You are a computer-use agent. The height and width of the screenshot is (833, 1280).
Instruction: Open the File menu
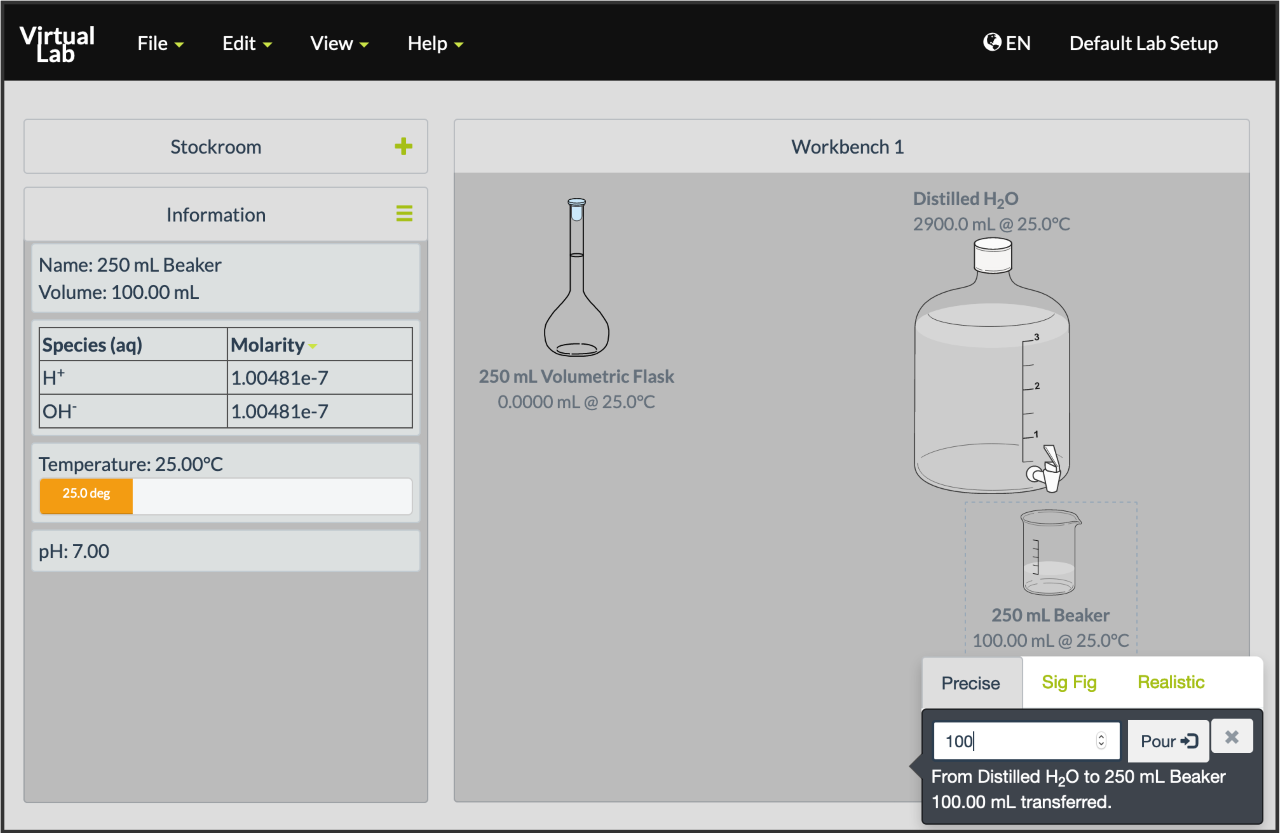(x=160, y=43)
